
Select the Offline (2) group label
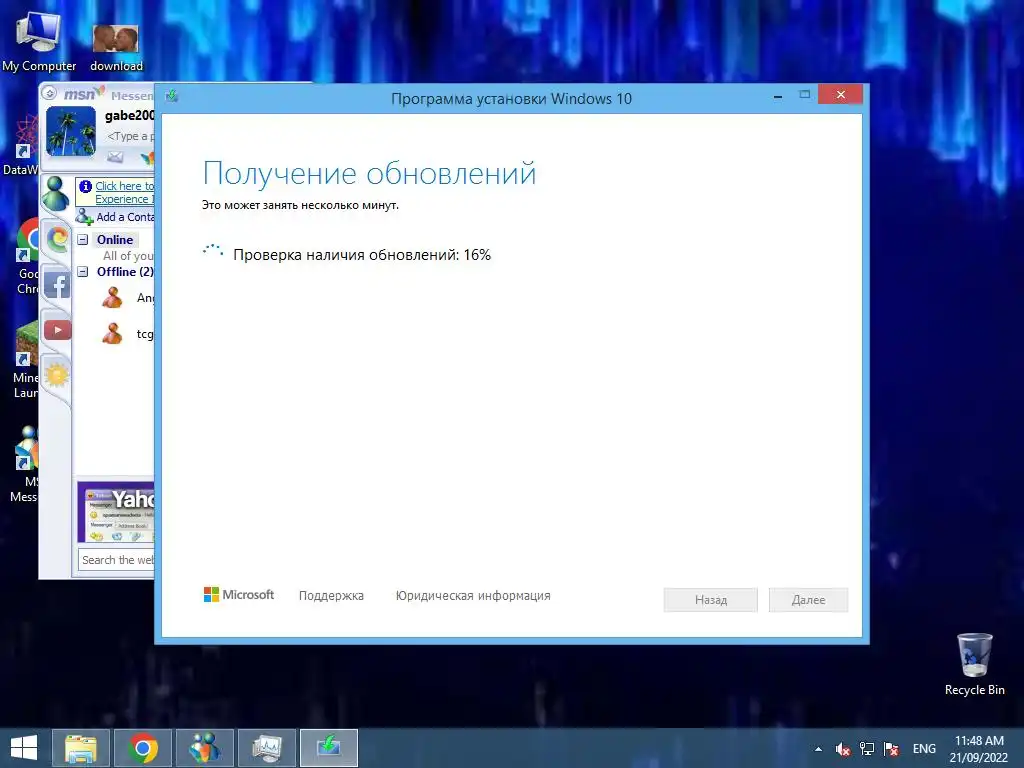click(125, 272)
